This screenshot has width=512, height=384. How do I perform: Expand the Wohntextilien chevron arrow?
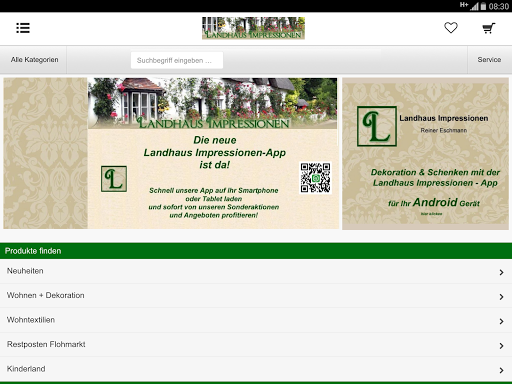pos(501,321)
